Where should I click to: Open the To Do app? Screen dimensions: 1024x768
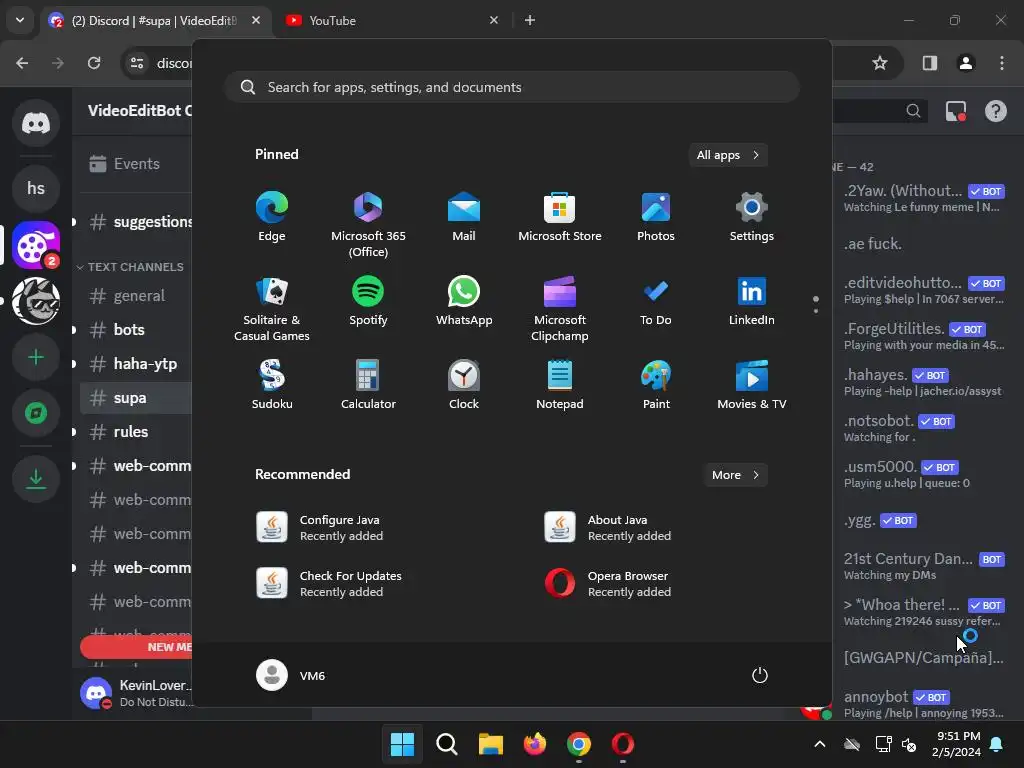tap(656, 301)
